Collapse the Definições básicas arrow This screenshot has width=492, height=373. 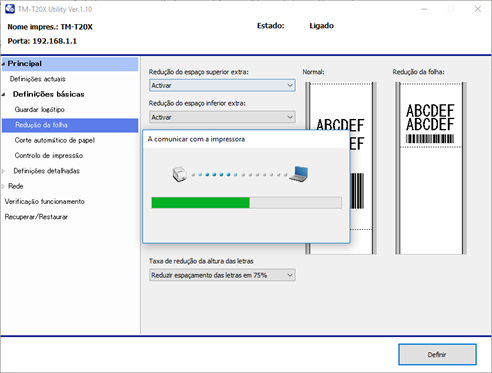pyautogui.click(x=3, y=95)
